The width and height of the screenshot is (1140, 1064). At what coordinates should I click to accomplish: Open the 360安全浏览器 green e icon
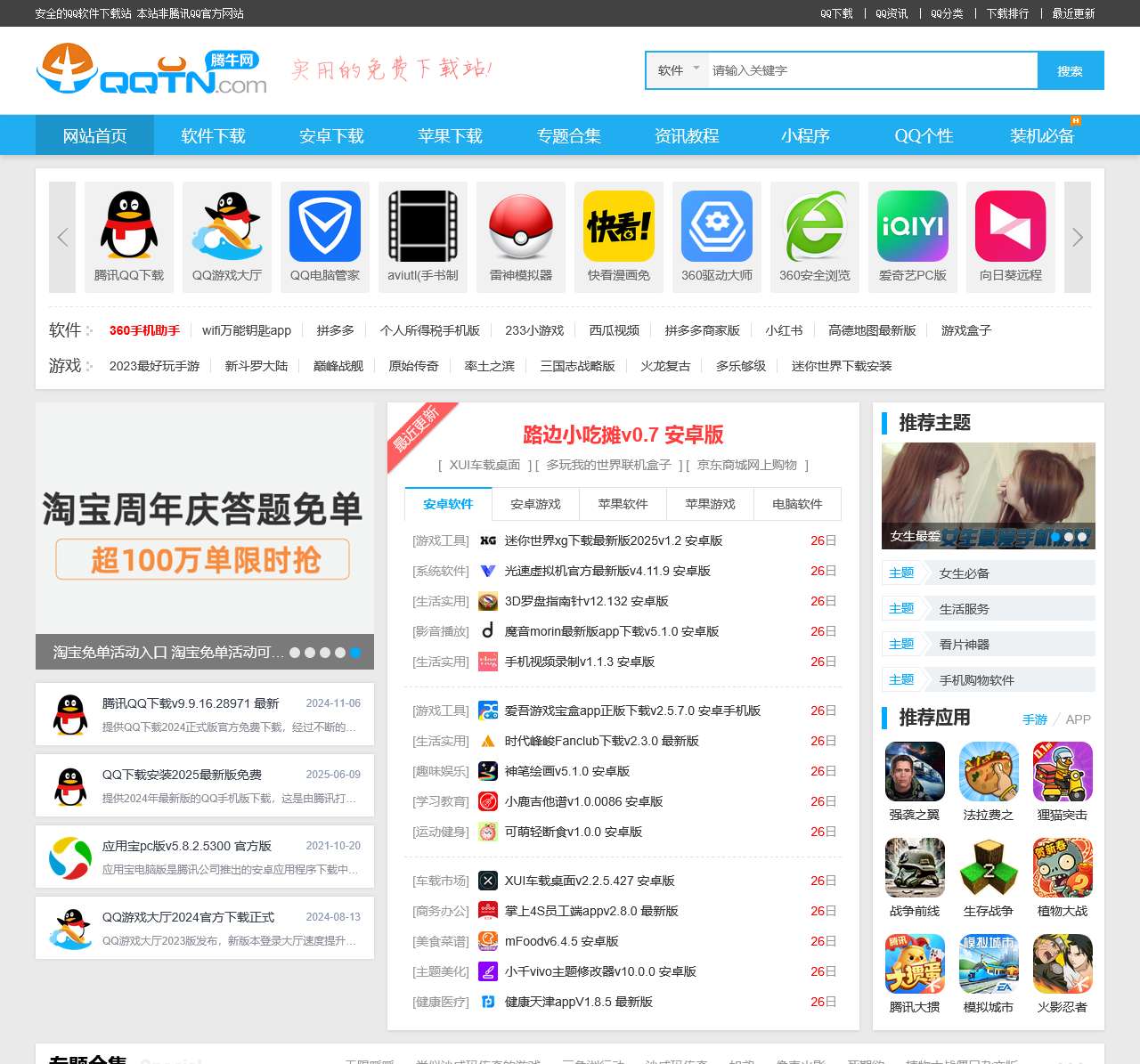click(x=815, y=226)
